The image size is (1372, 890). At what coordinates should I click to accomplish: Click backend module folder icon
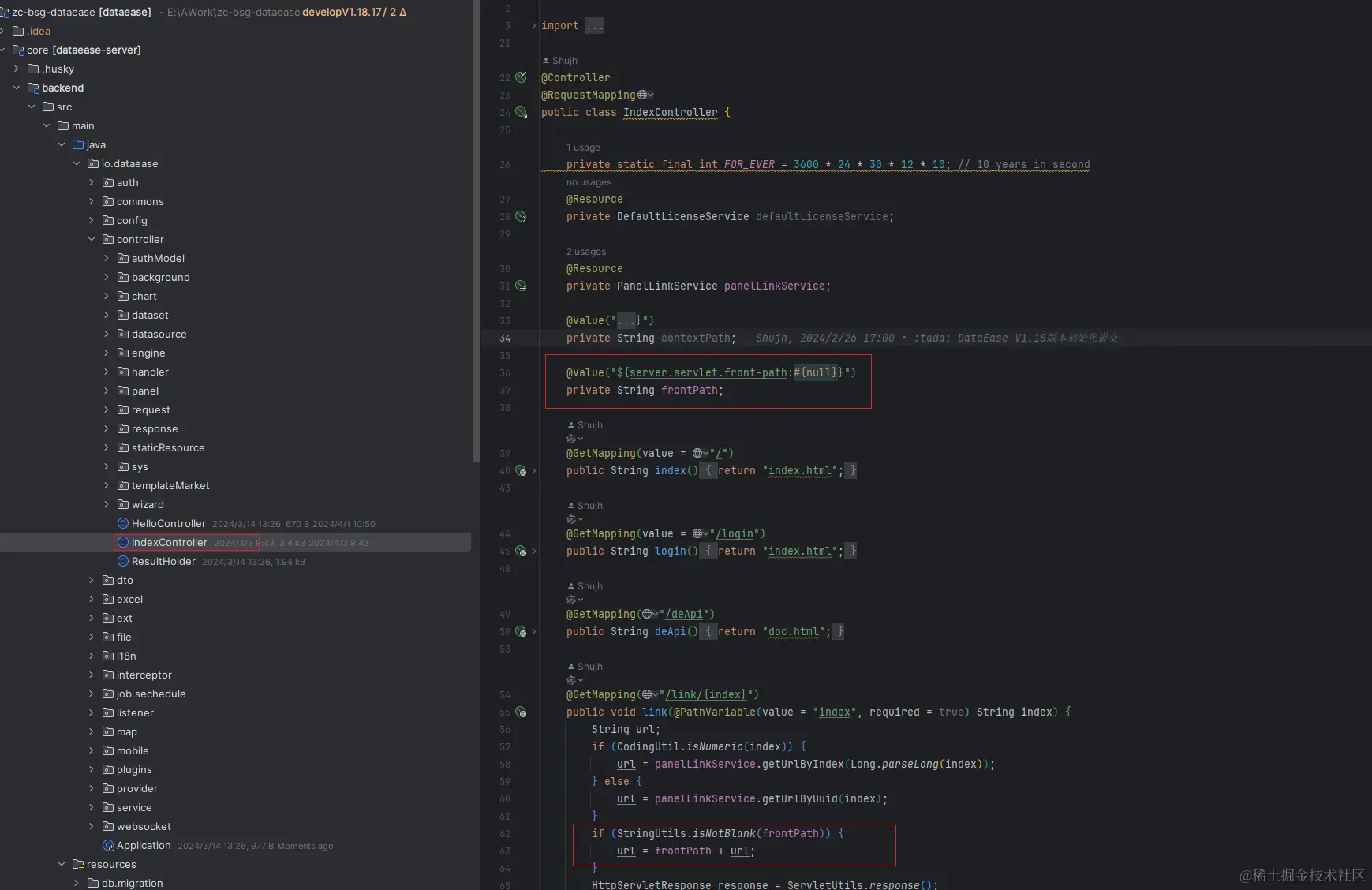(x=33, y=88)
